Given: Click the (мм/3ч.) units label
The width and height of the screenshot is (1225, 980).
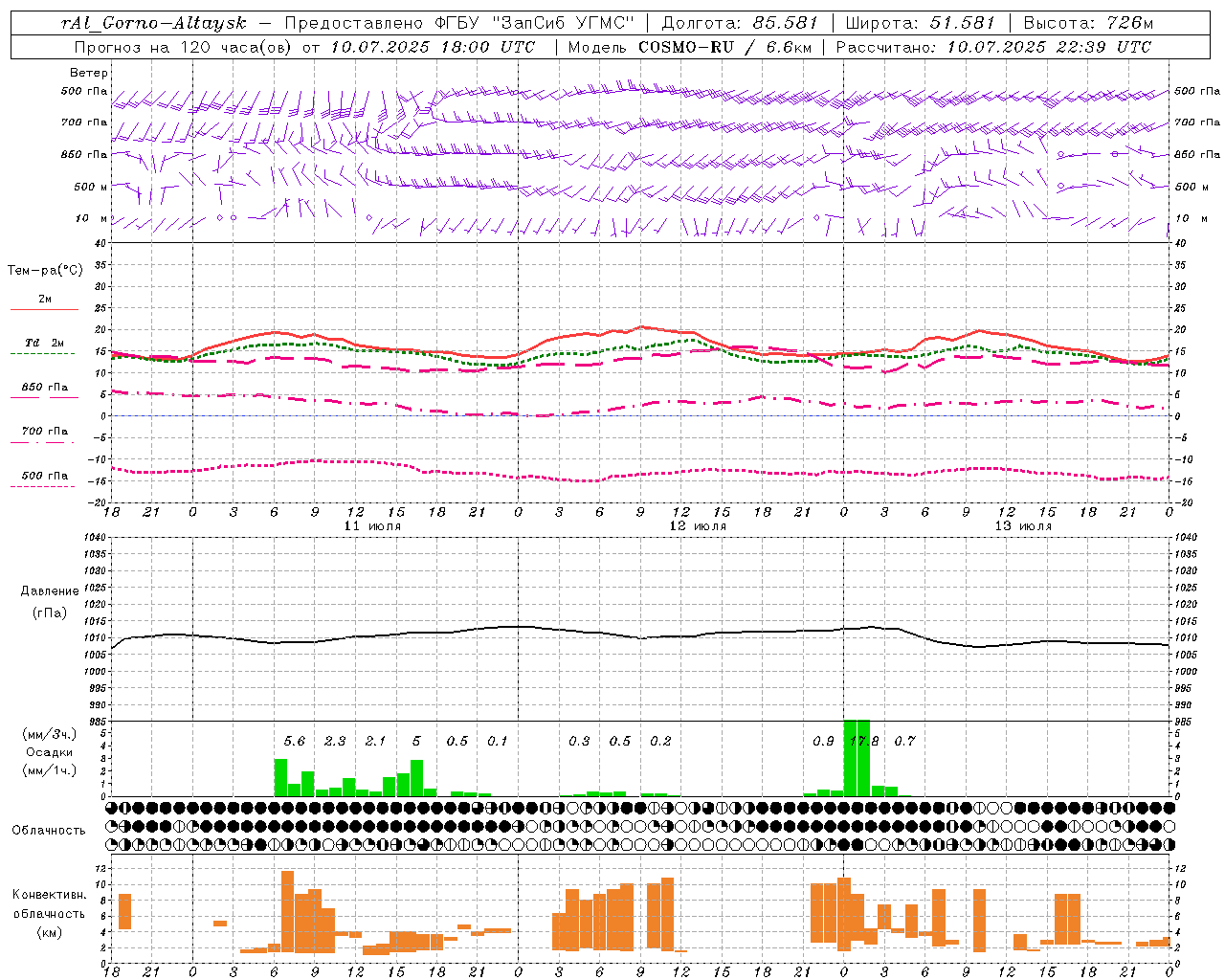Looking at the screenshot, I should (49, 734).
